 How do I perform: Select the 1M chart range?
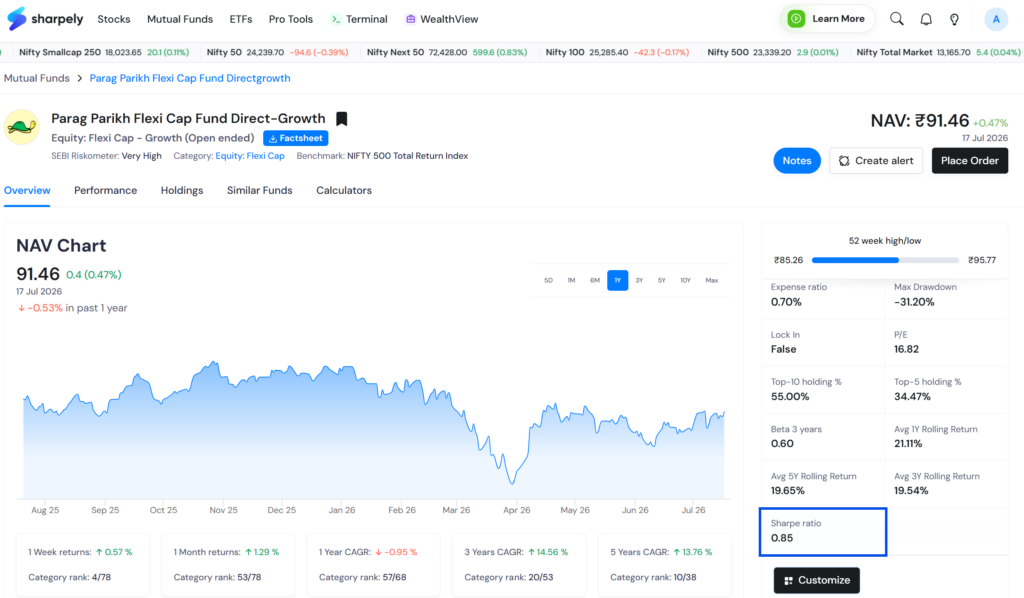click(x=571, y=280)
